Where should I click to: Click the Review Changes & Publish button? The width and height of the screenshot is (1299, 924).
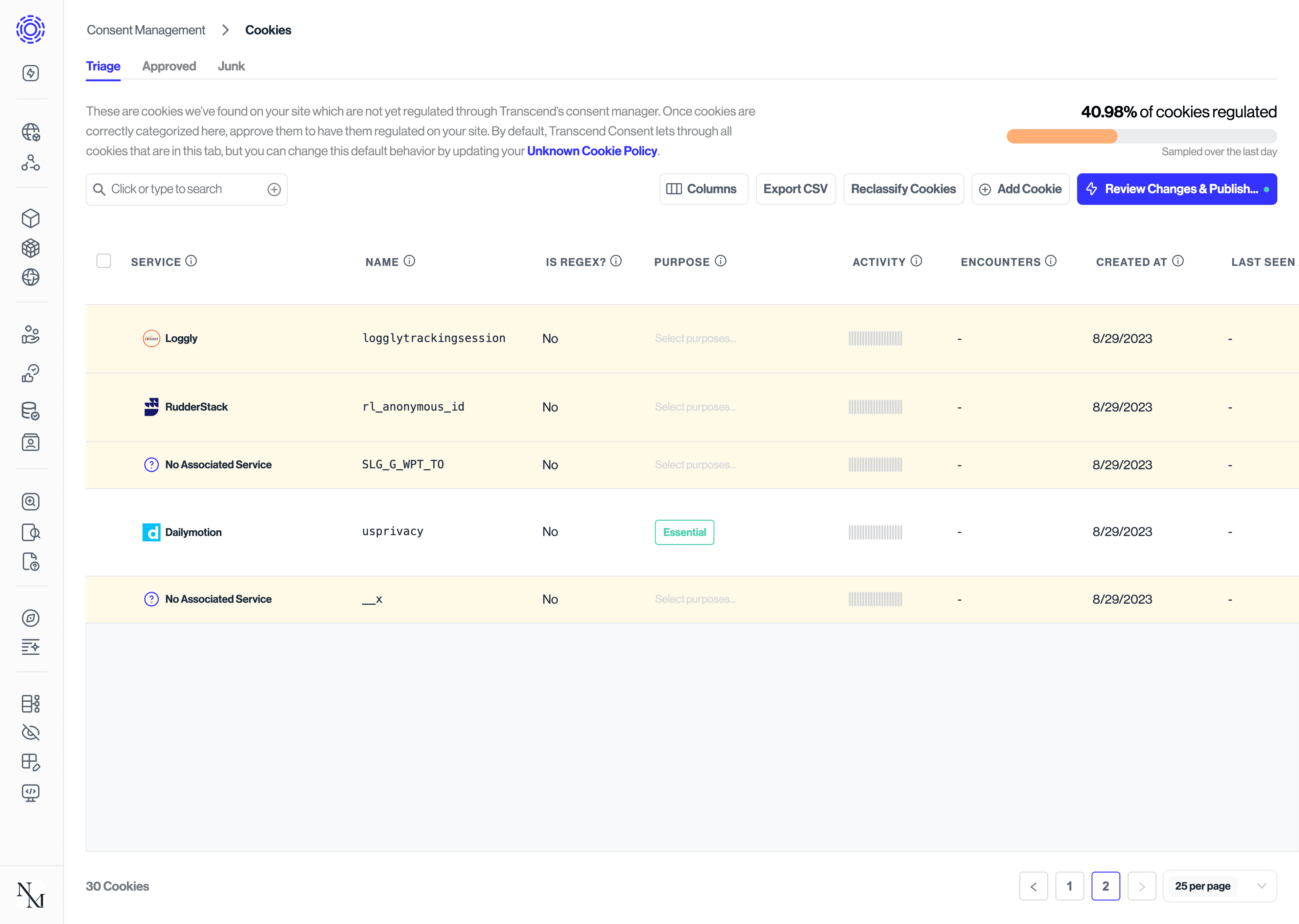[x=1176, y=189]
